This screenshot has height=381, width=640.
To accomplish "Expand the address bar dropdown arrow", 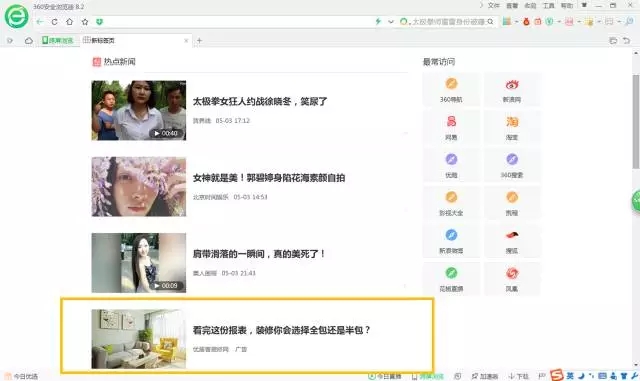I will (x=391, y=22).
